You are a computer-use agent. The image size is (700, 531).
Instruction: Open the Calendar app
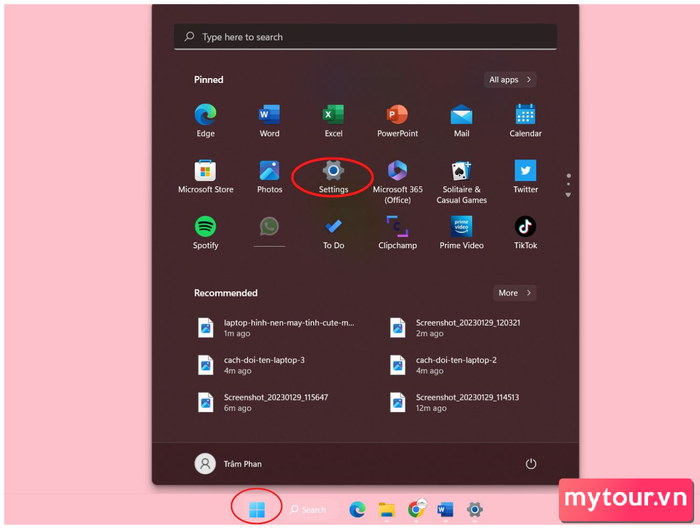[x=525, y=120]
